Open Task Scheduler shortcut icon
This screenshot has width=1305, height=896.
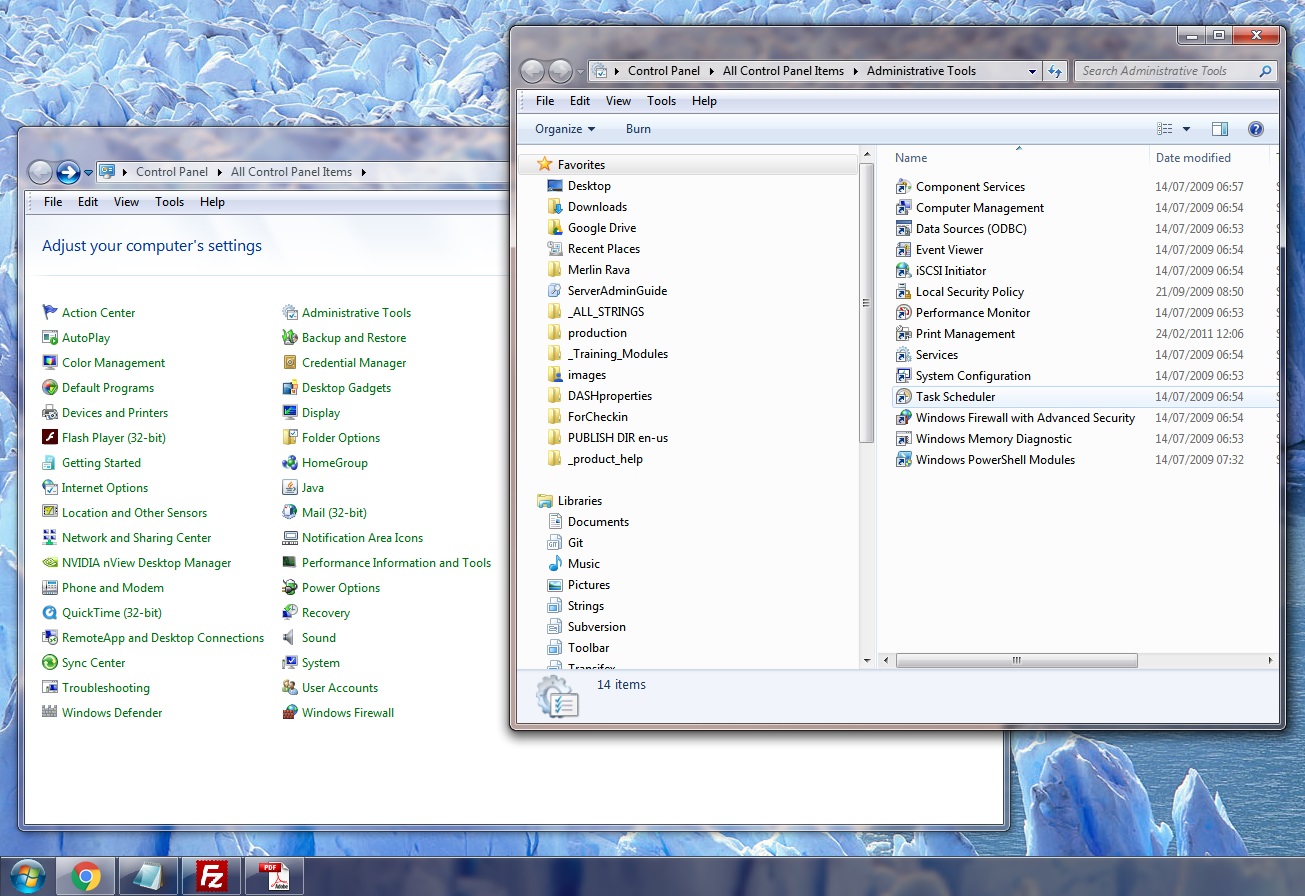[903, 397]
